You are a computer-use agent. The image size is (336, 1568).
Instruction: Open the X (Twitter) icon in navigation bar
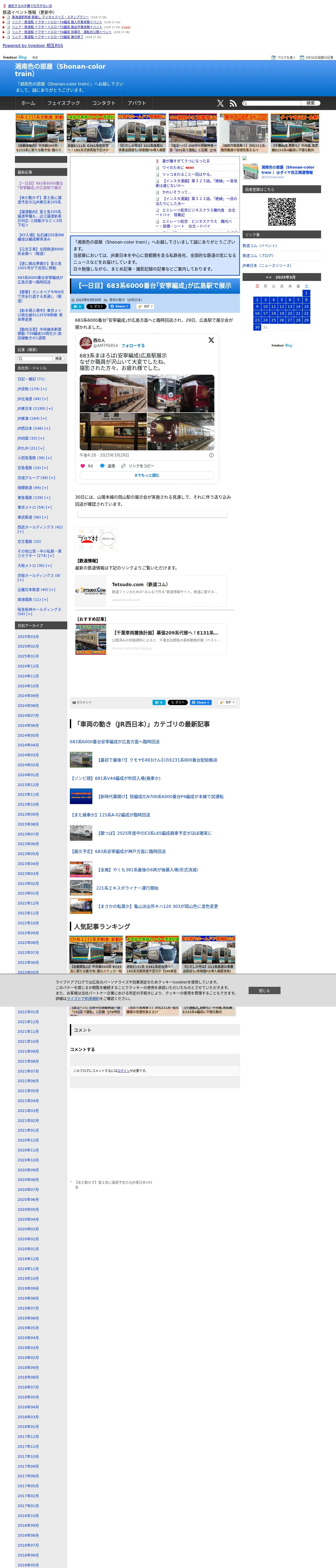pyautogui.click(x=220, y=103)
